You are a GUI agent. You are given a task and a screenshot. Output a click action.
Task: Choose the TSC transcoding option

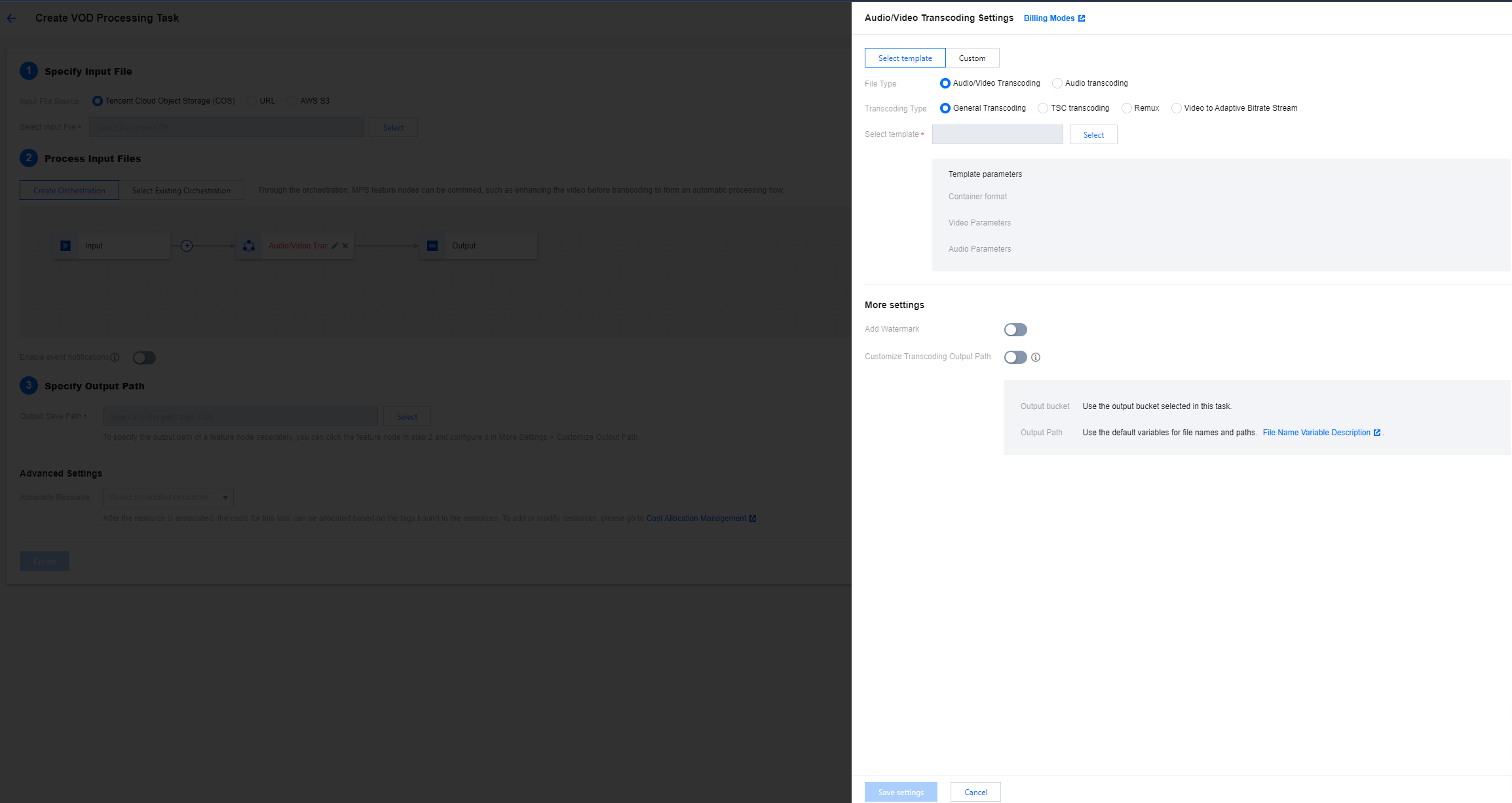[x=1043, y=108]
